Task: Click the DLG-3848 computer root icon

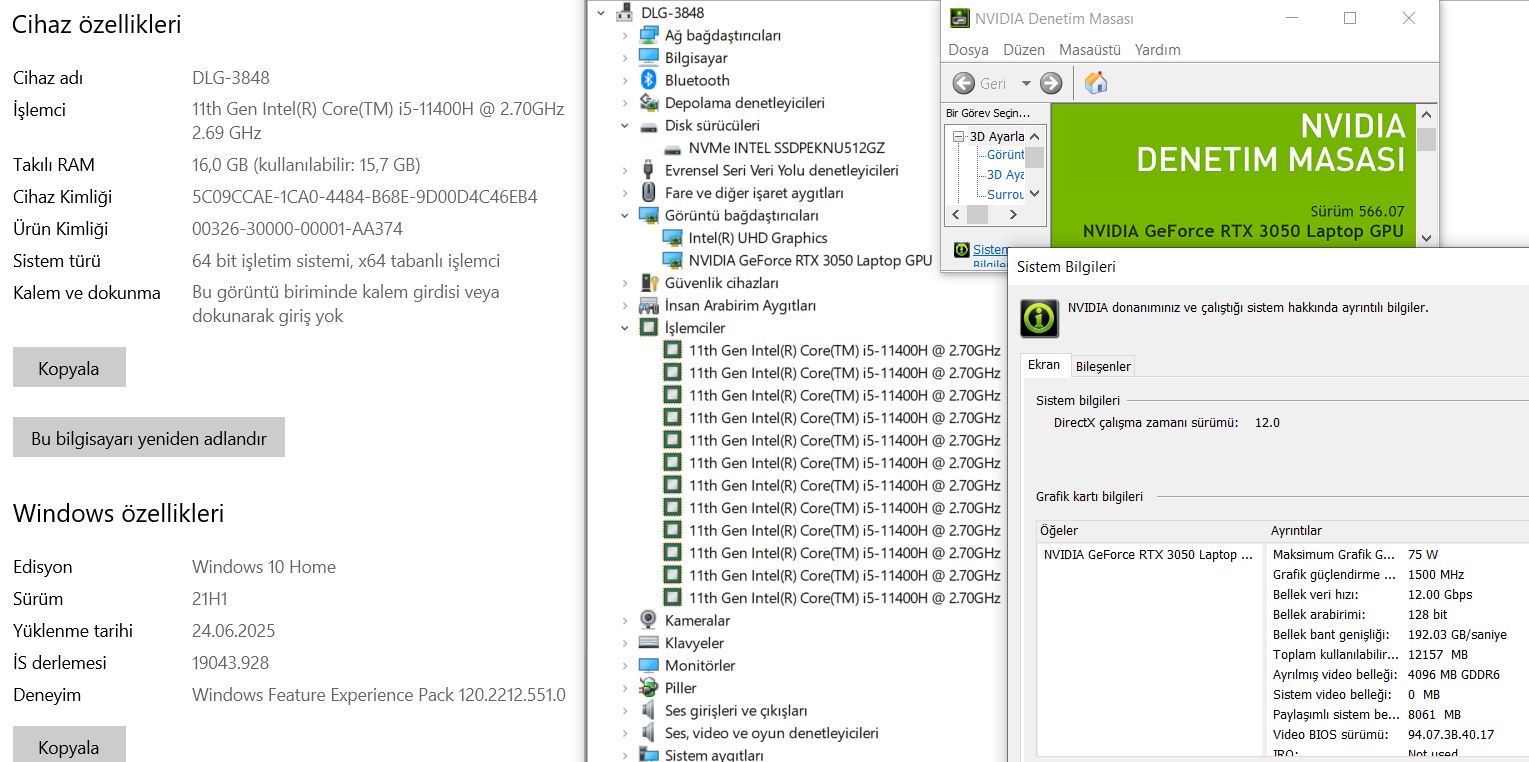Action: point(625,13)
